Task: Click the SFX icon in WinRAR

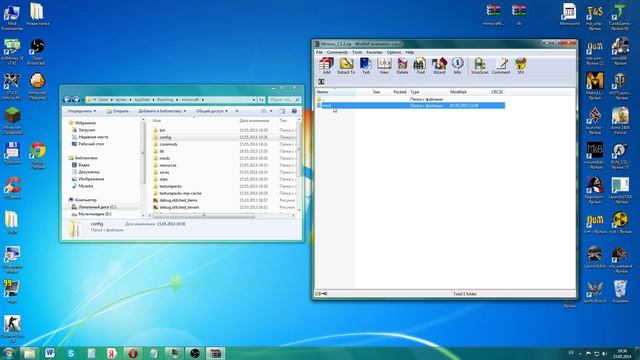Action: tap(520, 66)
